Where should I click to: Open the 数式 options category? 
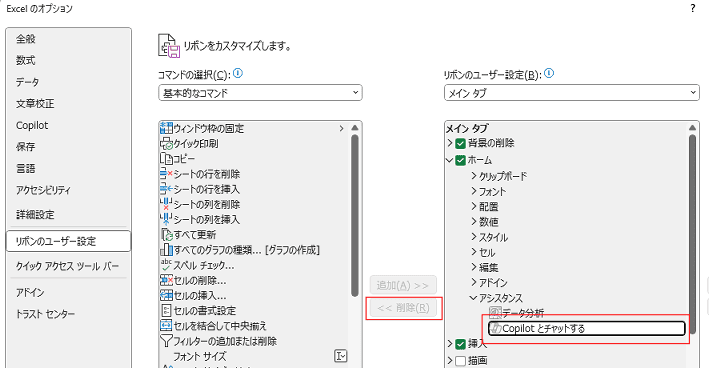point(68,60)
